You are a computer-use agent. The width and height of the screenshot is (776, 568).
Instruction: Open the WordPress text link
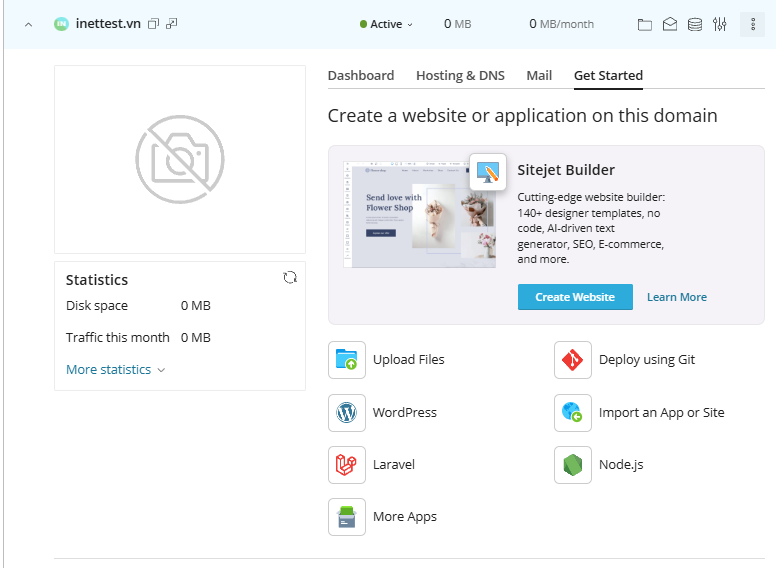[405, 413]
